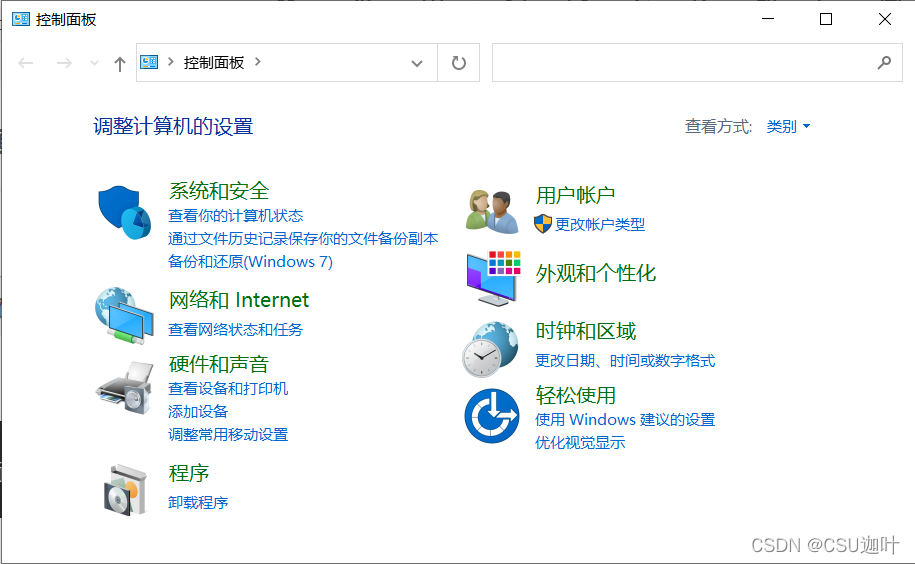Open the Appearance and Personalization monitor icon

[x=493, y=278]
